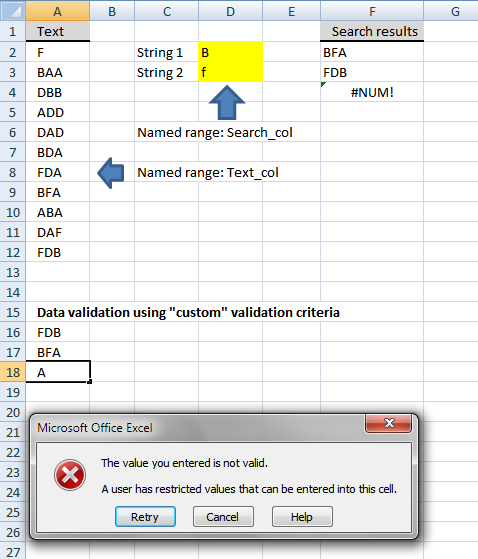Click the Retry button
The width and height of the screenshot is (478, 559).
[x=145, y=517]
